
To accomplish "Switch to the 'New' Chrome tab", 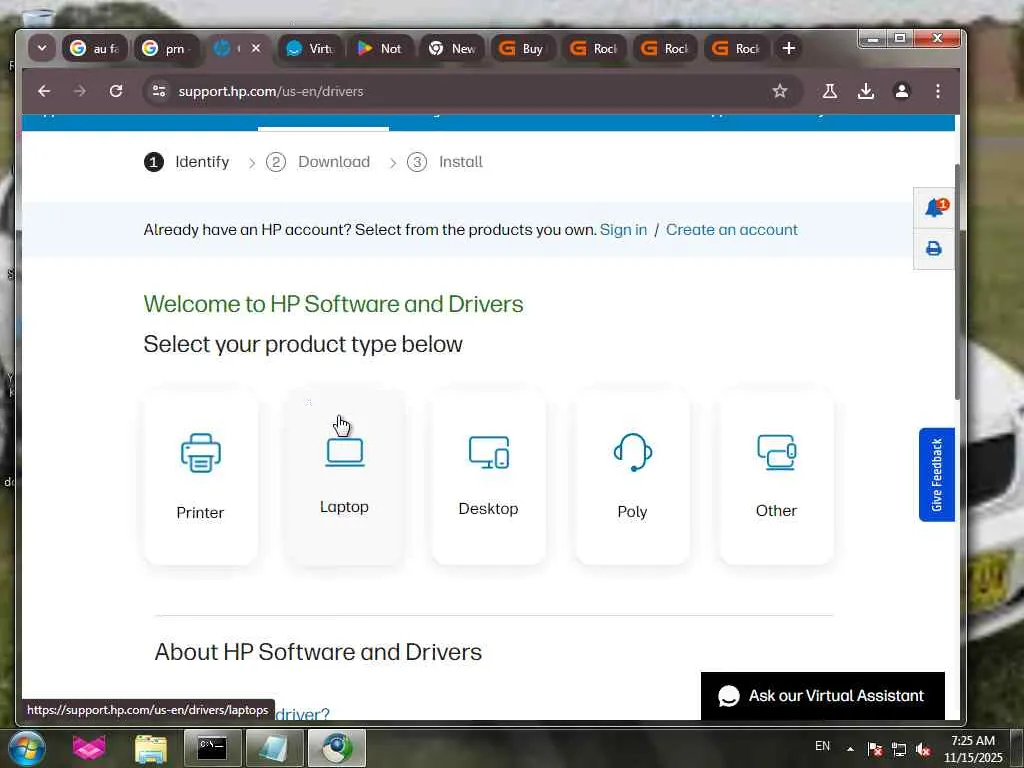I will (453, 48).
